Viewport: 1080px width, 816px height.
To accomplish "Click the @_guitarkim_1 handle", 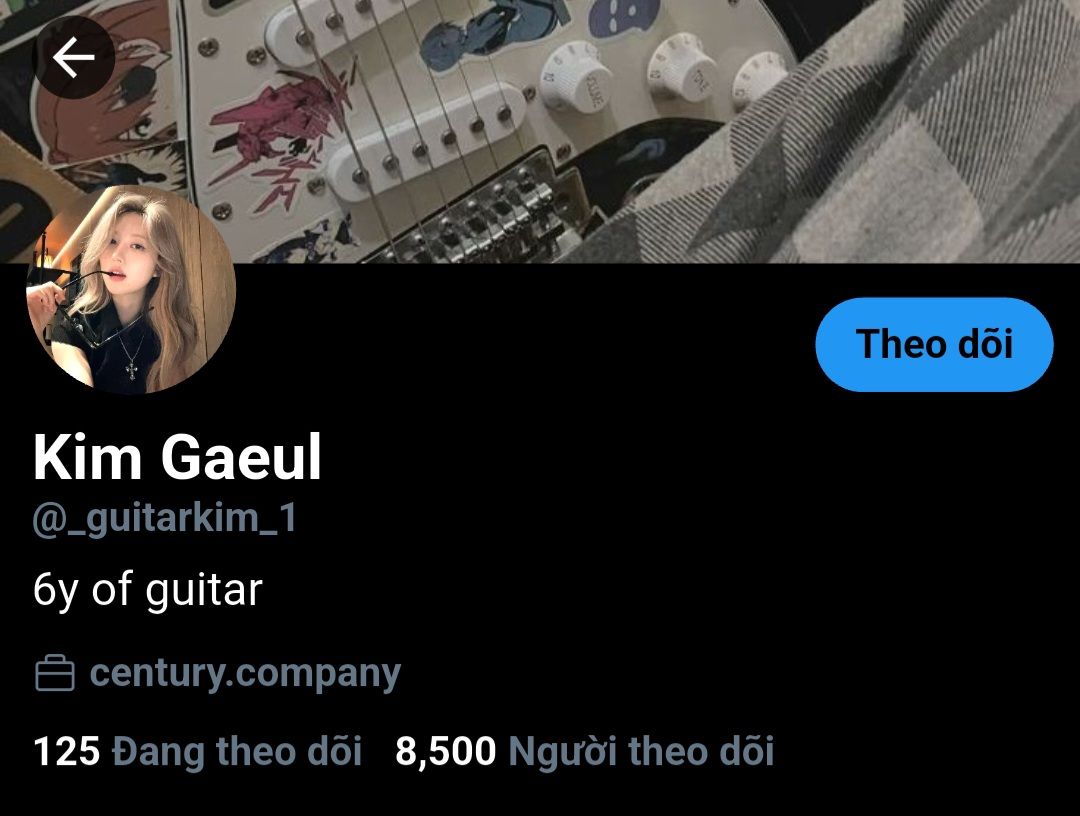I will pyautogui.click(x=165, y=518).
